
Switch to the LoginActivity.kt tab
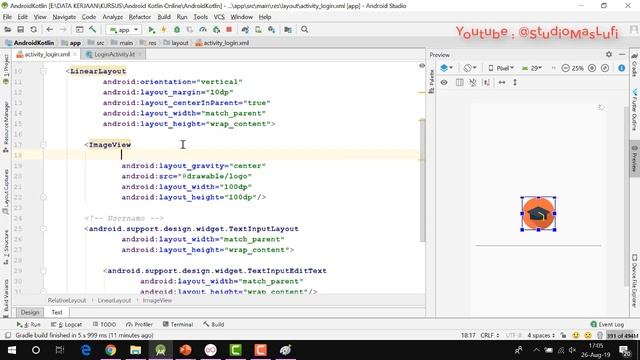pyautogui.click(x=114, y=54)
